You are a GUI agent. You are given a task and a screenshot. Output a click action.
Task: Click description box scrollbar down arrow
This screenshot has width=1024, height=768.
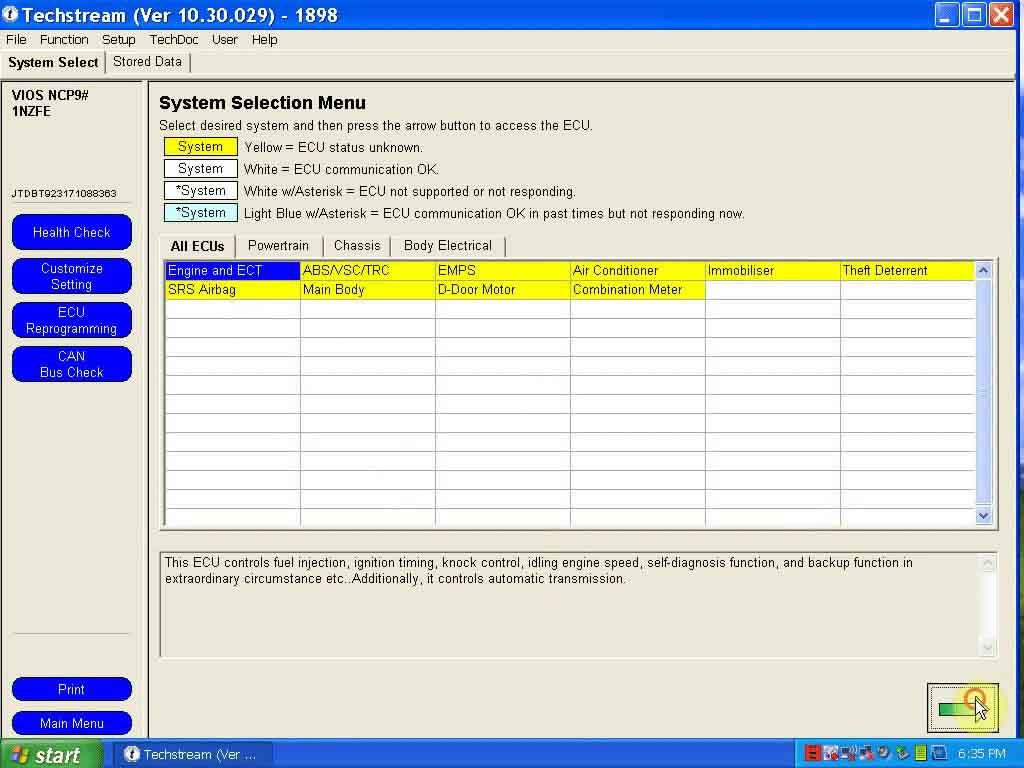pyautogui.click(x=987, y=647)
